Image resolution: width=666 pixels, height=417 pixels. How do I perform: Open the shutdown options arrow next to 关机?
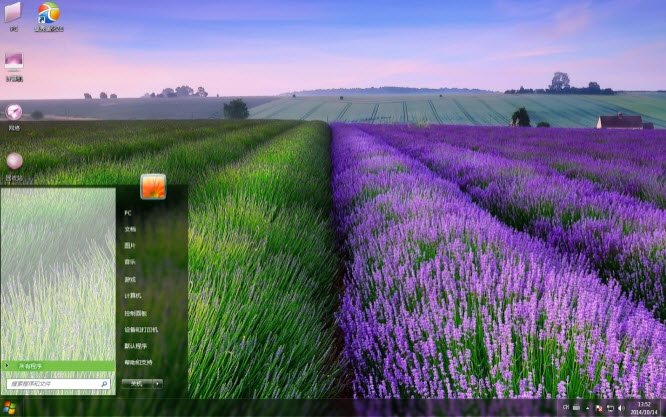pos(158,383)
